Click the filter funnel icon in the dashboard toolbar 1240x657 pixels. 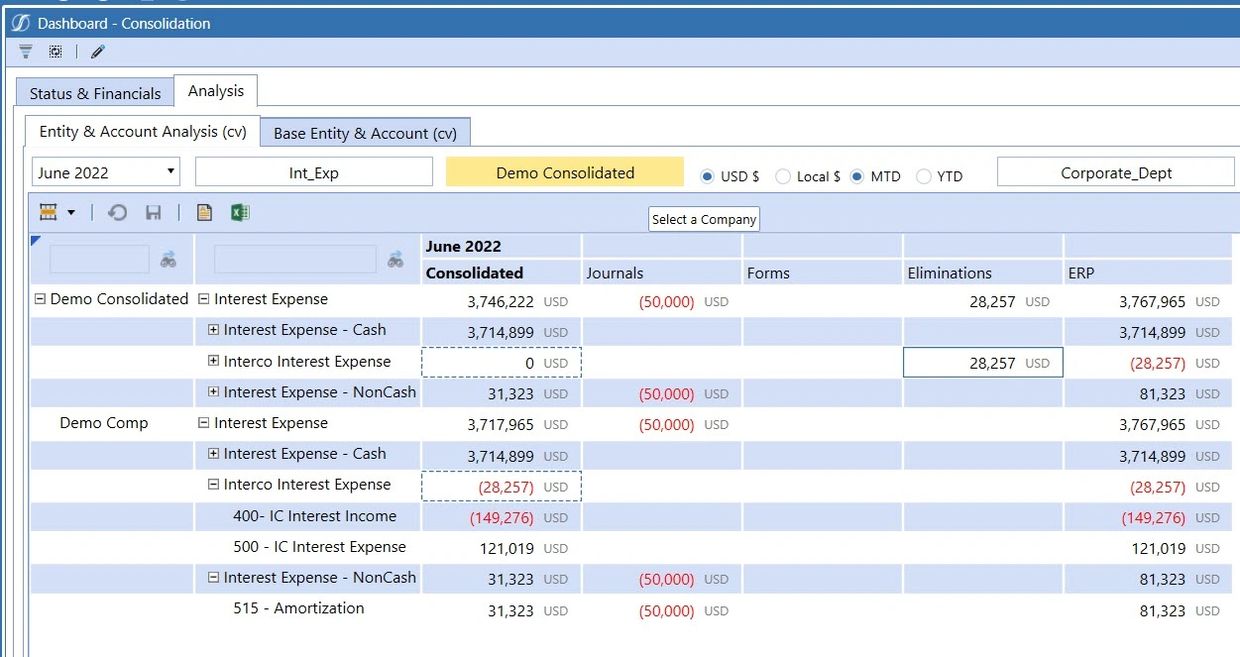pyautogui.click(x=26, y=52)
